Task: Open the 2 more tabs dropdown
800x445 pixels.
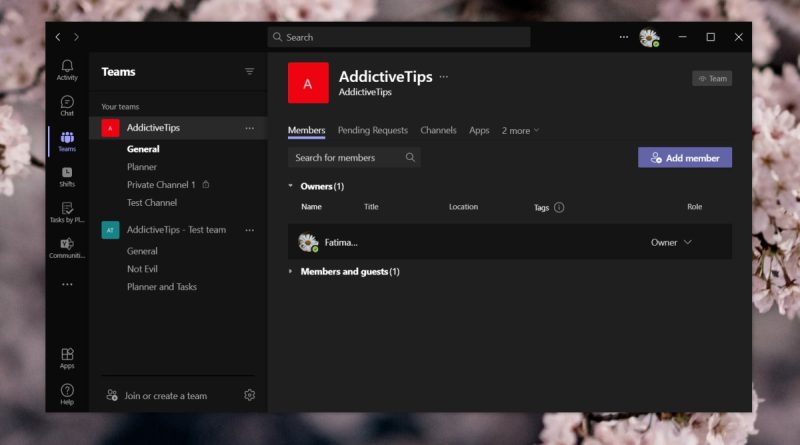Action: click(x=520, y=131)
